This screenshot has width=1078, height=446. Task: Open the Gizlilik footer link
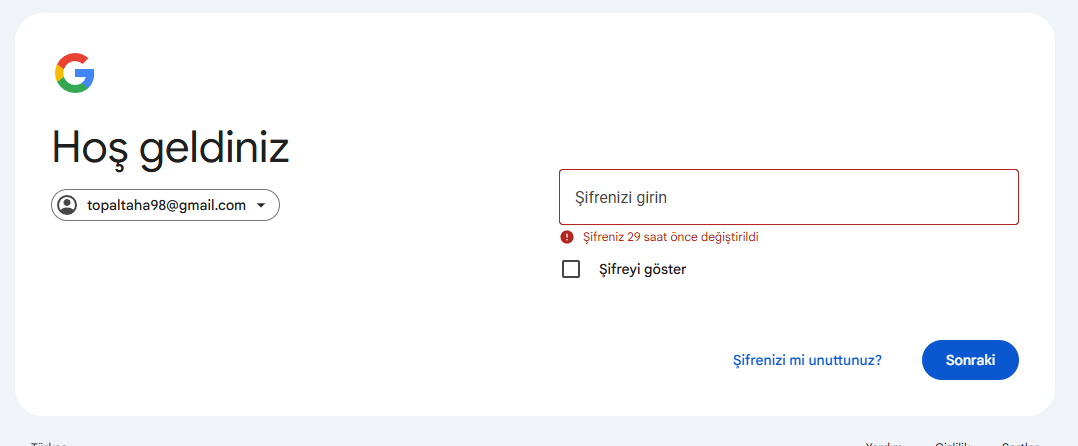click(952, 444)
